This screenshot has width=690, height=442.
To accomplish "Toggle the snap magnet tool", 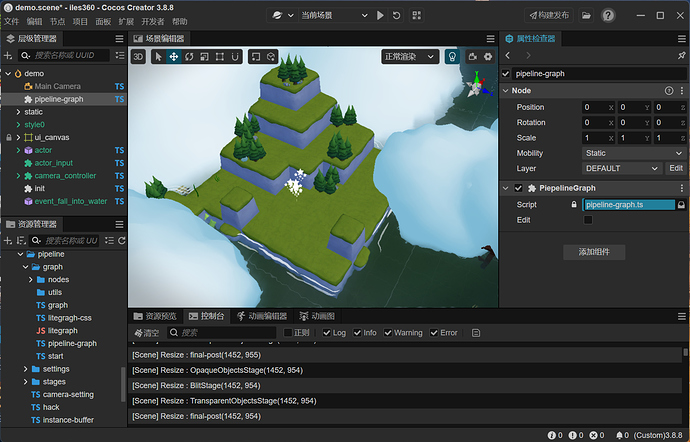I will click(x=235, y=56).
